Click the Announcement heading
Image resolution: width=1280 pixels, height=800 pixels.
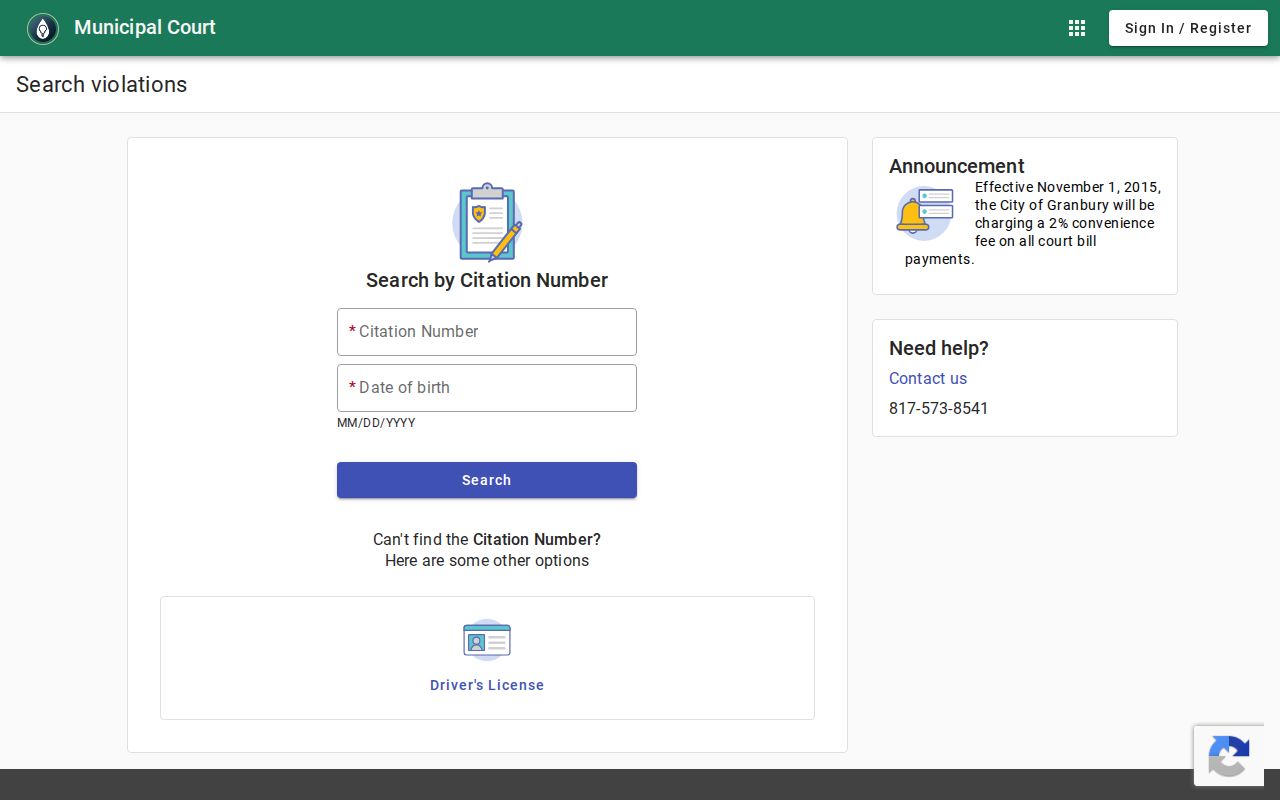click(x=957, y=166)
